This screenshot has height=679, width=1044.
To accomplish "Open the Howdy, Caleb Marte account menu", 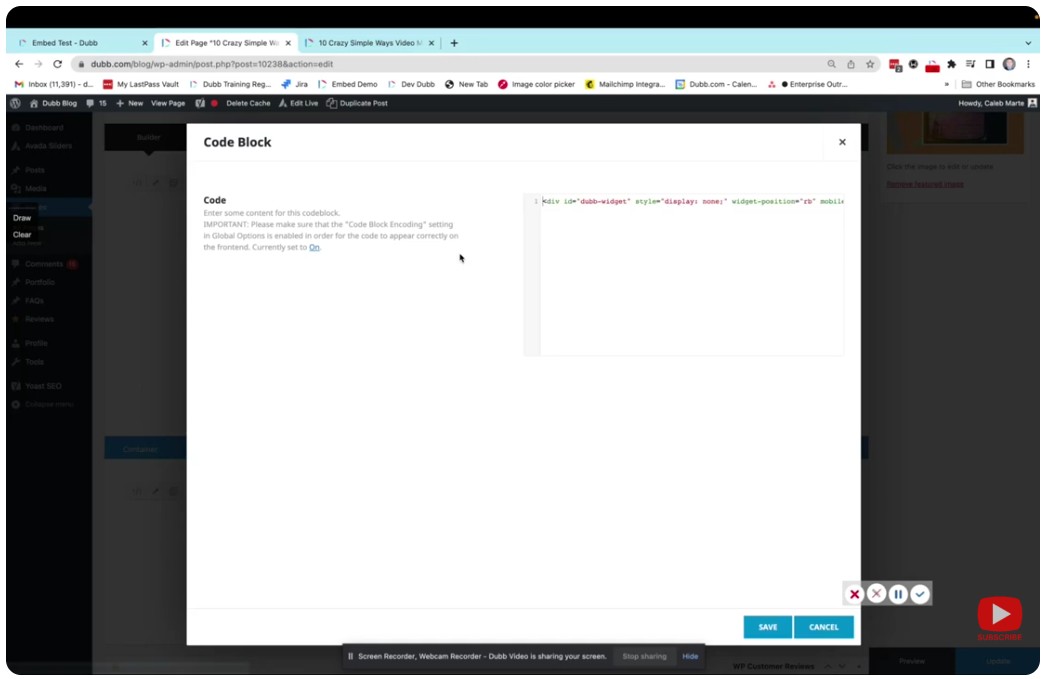I will click(997, 103).
